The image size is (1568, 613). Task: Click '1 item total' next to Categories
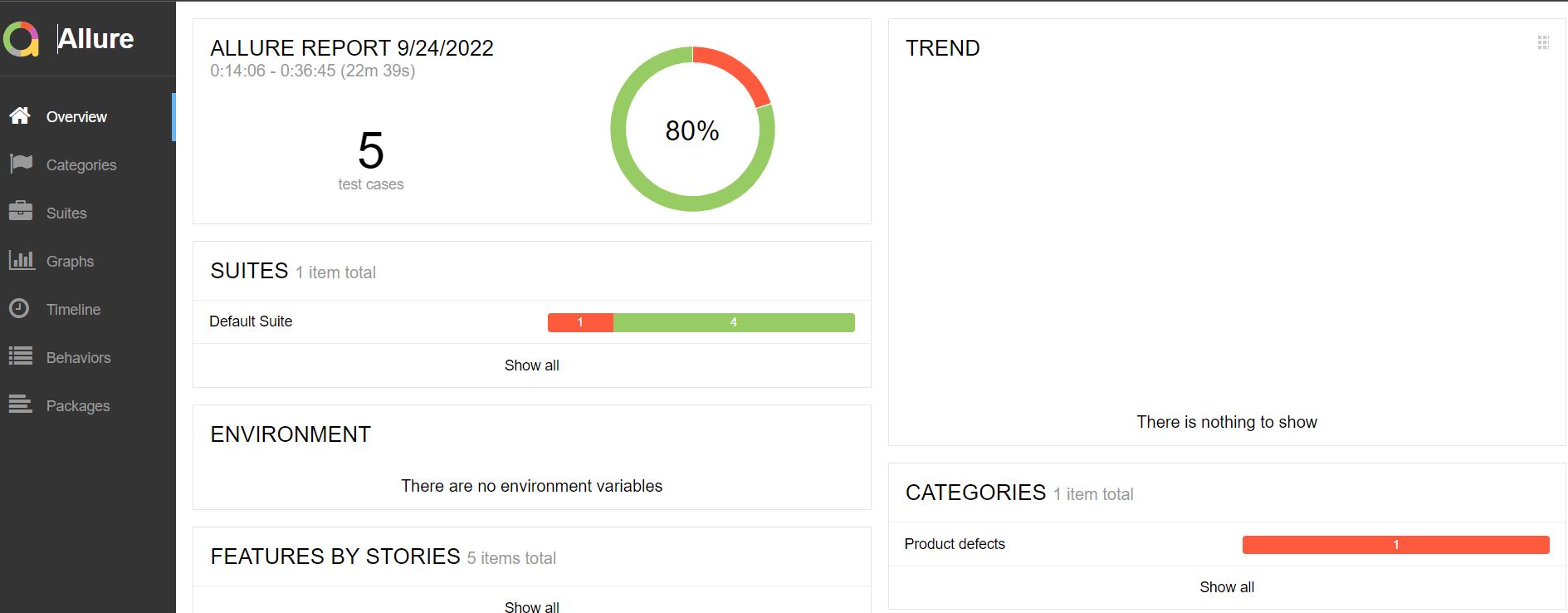(x=1093, y=494)
